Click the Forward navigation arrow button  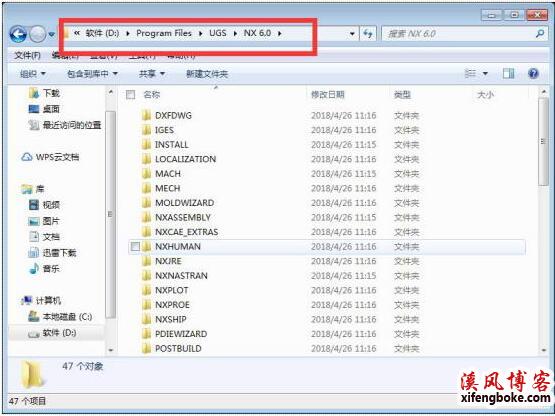(x=38, y=34)
